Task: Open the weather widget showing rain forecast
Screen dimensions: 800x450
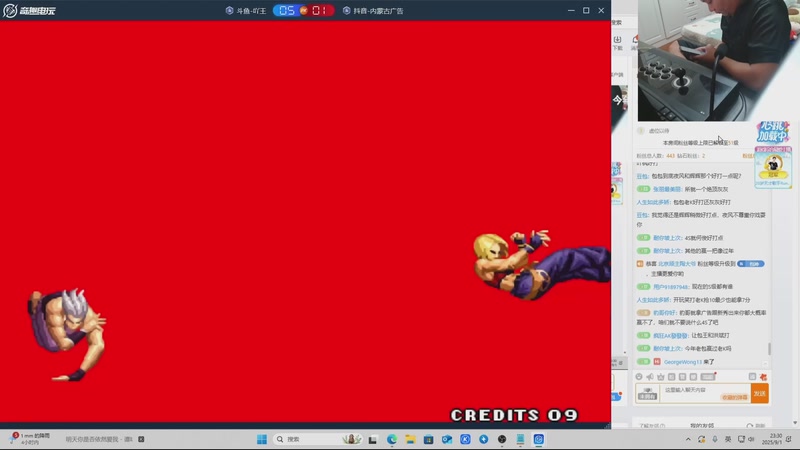Action: (31, 439)
